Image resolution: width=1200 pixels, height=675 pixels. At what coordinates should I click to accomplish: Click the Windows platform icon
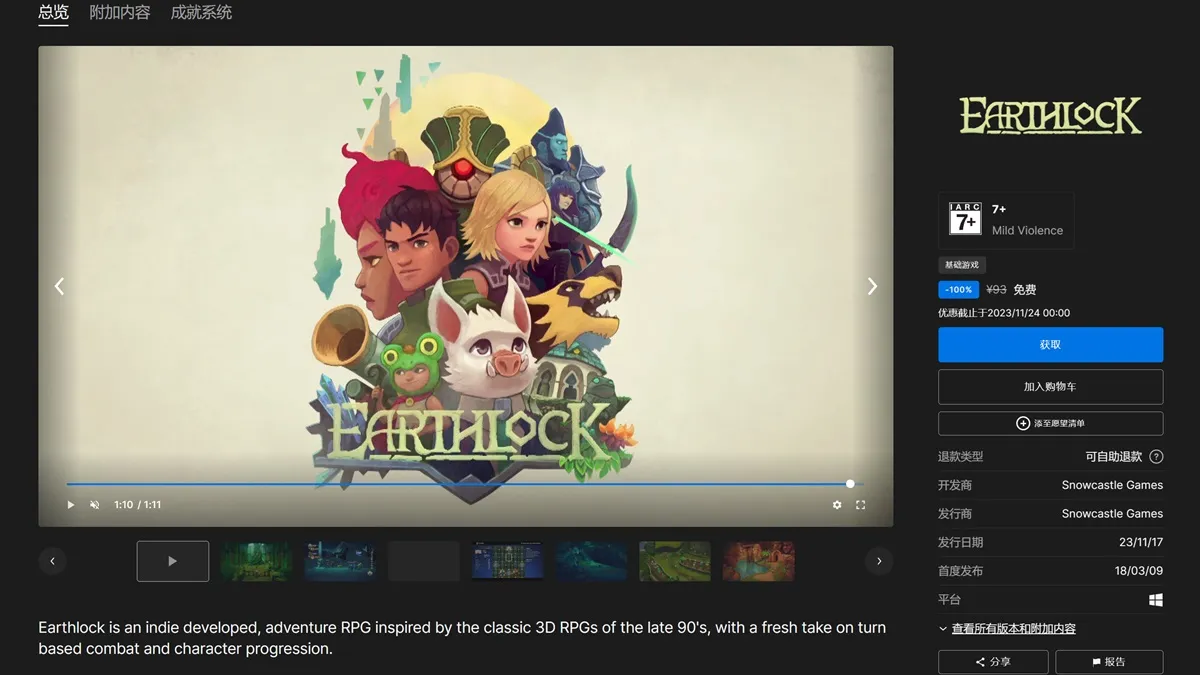point(1156,600)
